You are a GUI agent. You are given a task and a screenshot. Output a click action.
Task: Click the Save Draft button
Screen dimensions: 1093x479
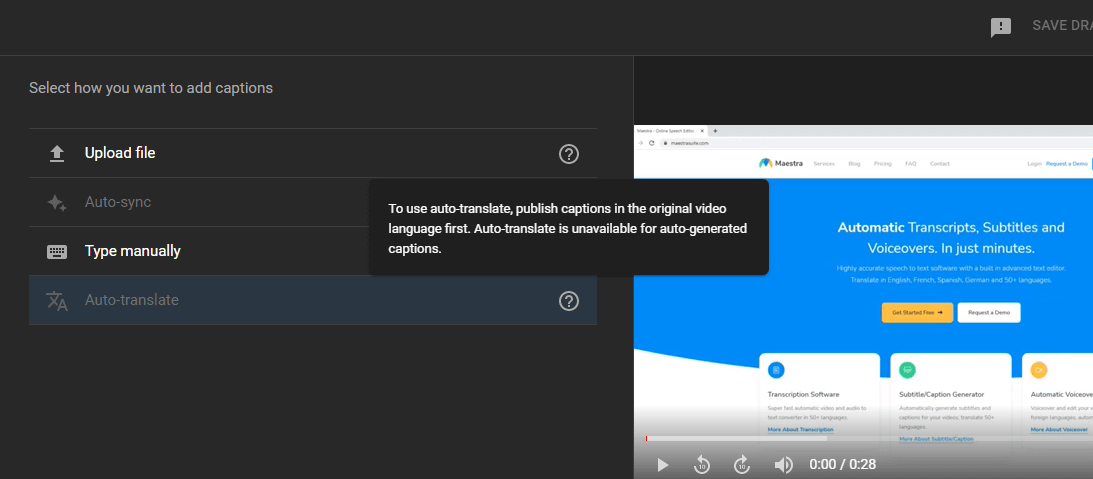pyautogui.click(x=1062, y=26)
